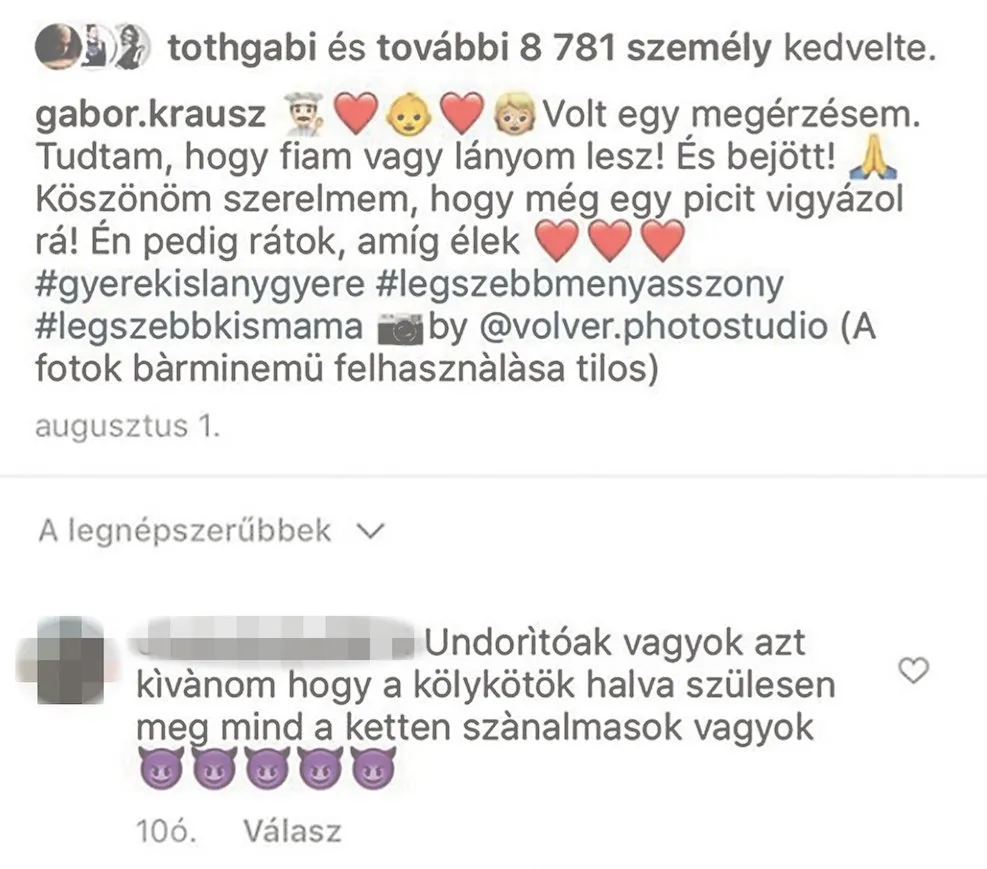Click the Válasz reply button

tap(293, 831)
